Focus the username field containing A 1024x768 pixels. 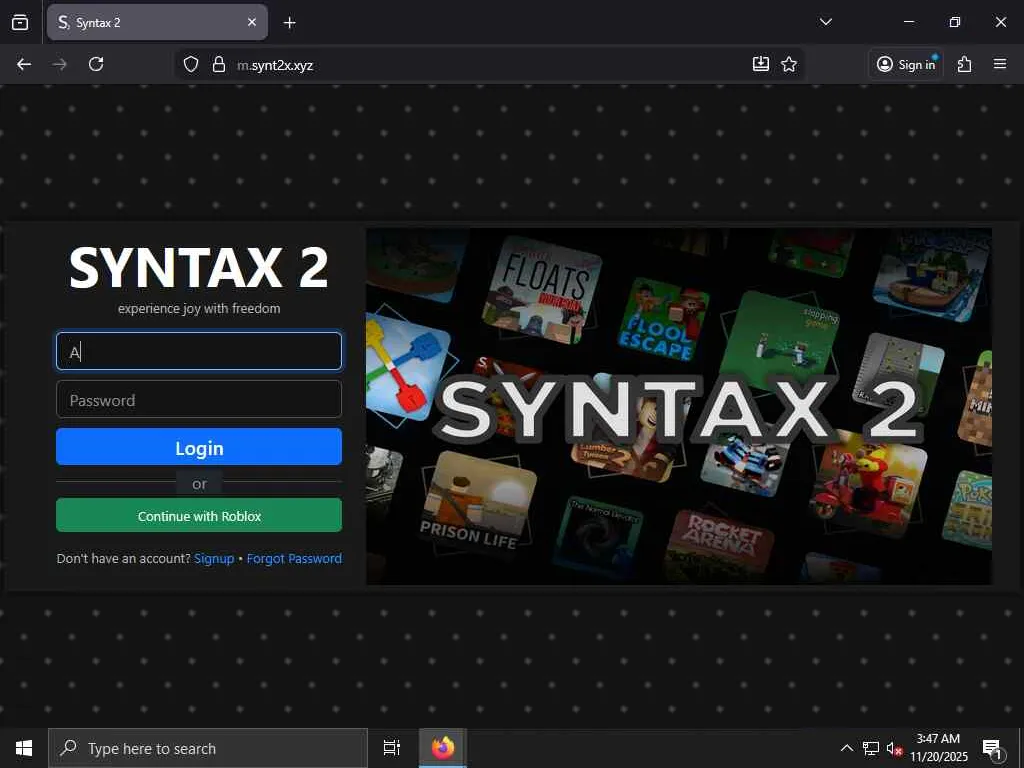[199, 351]
